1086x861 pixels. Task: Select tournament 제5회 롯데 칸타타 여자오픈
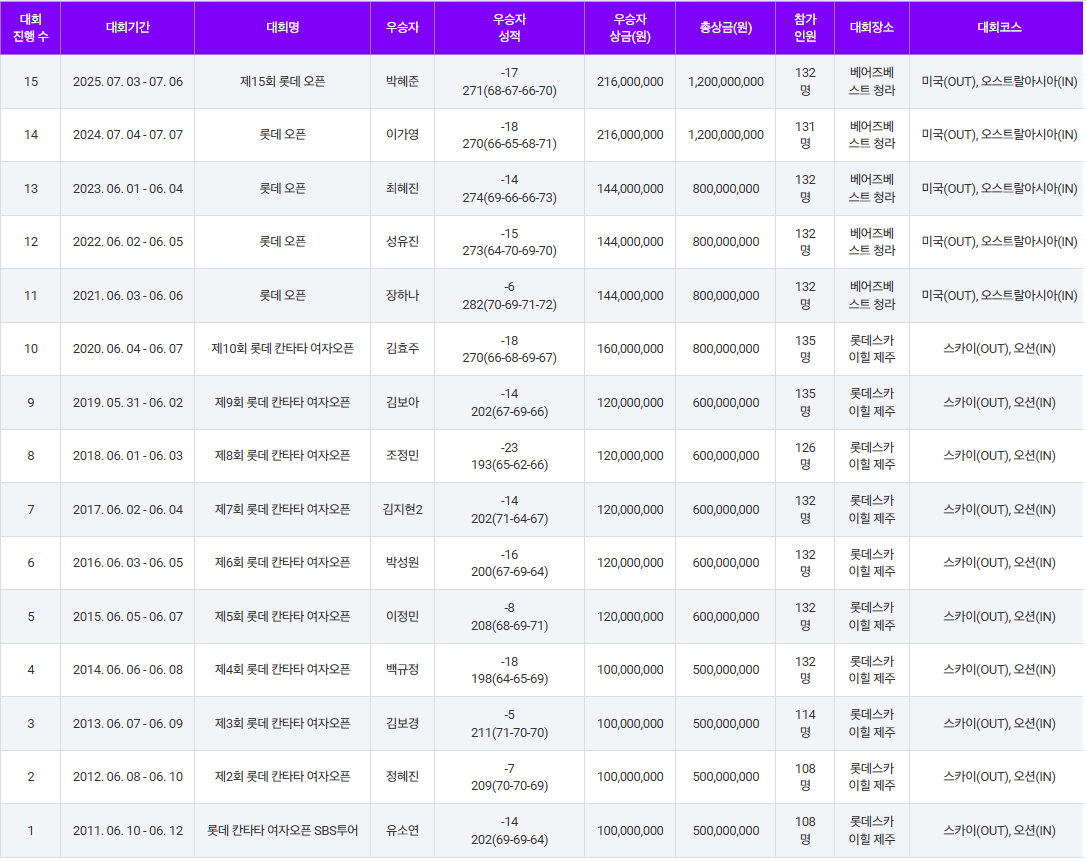pos(283,616)
